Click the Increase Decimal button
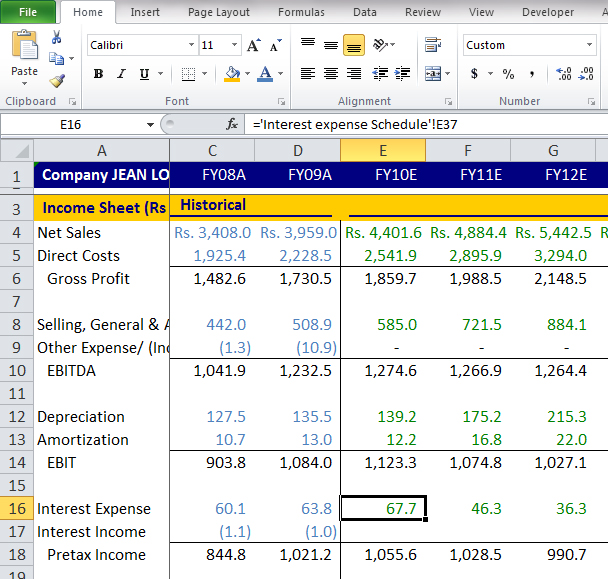Screen dimensions: 608x579 [562, 74]
